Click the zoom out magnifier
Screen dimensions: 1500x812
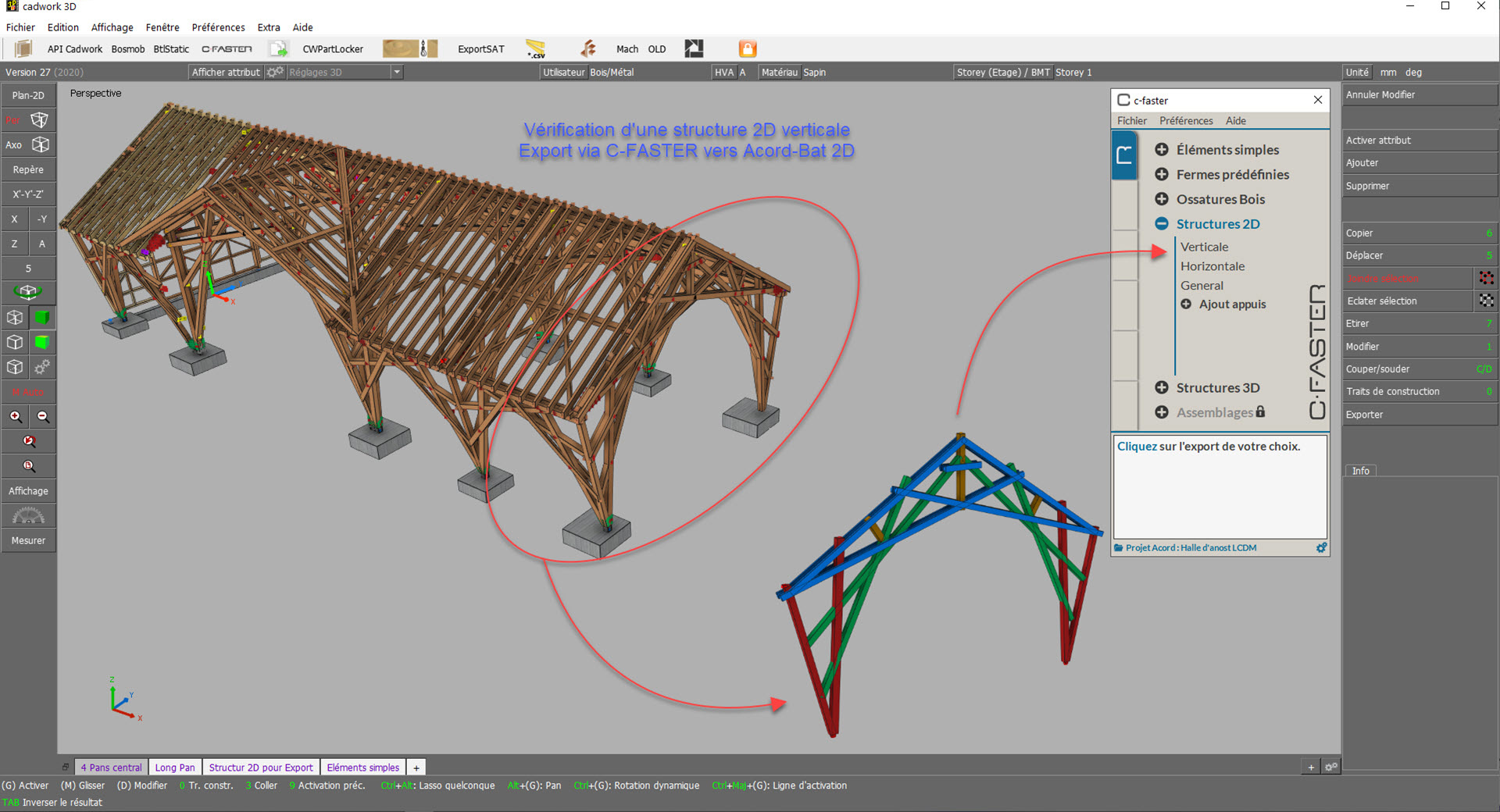pos(43,417)
